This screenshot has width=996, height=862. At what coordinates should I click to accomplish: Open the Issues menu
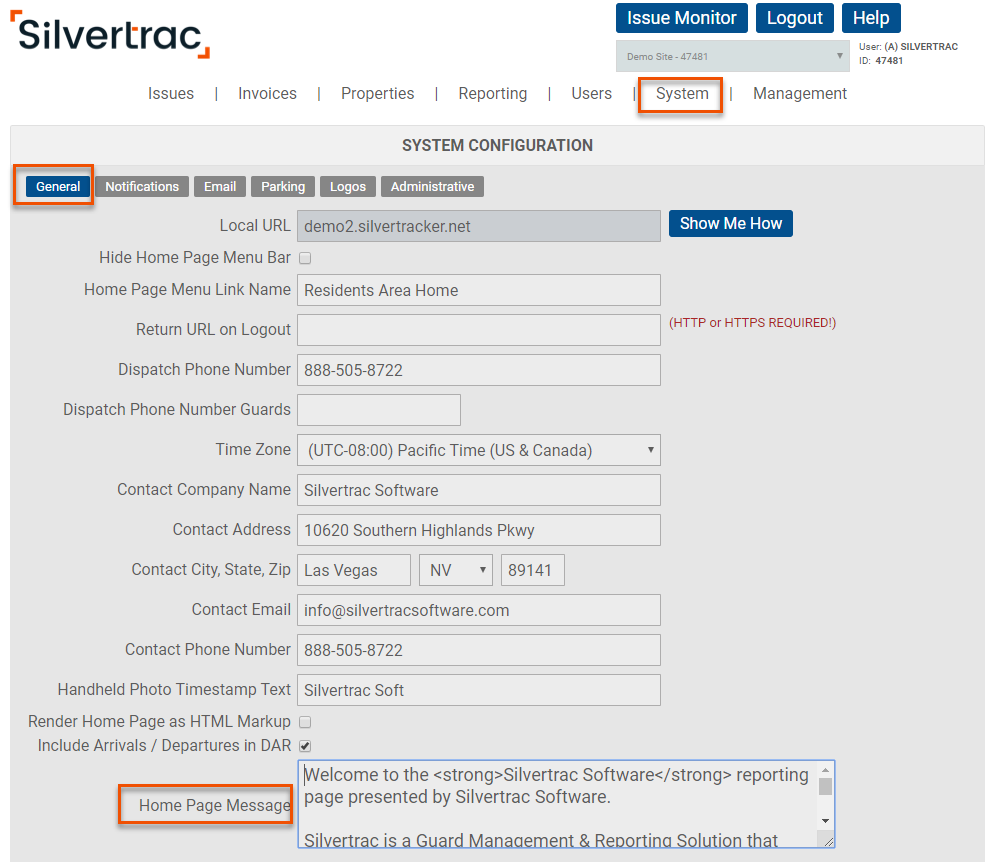[171, 93]
